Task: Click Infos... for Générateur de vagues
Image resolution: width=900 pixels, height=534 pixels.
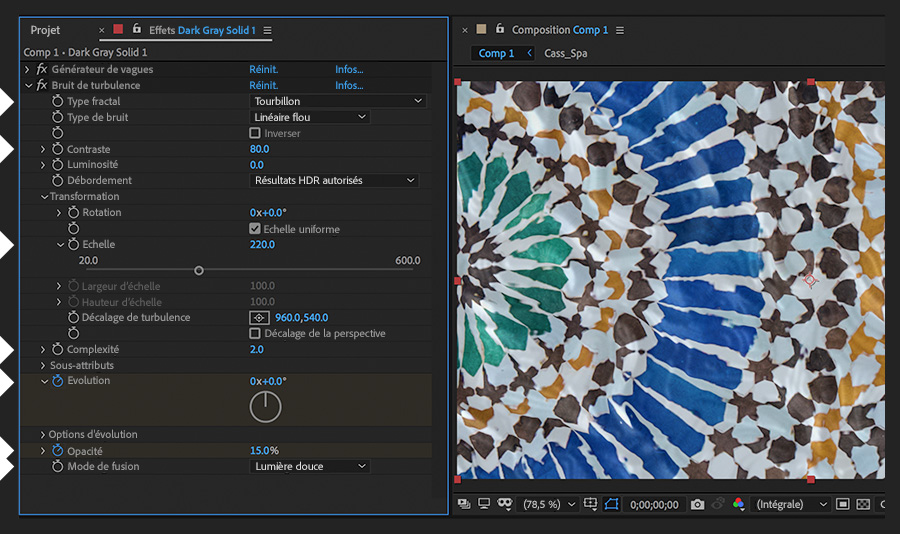Action: [349, 70]
